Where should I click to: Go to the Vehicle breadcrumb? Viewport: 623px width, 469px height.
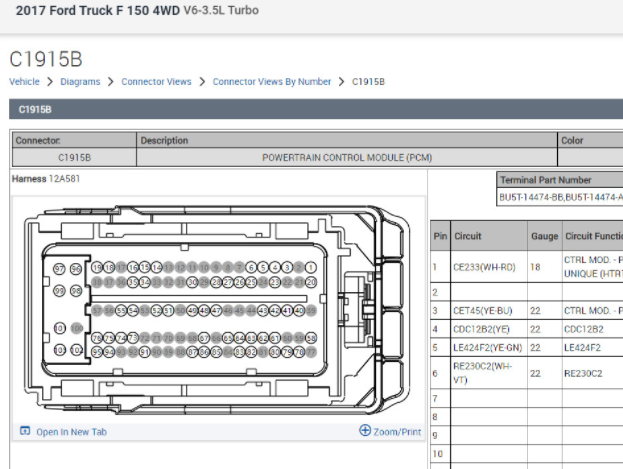[24, 81]
